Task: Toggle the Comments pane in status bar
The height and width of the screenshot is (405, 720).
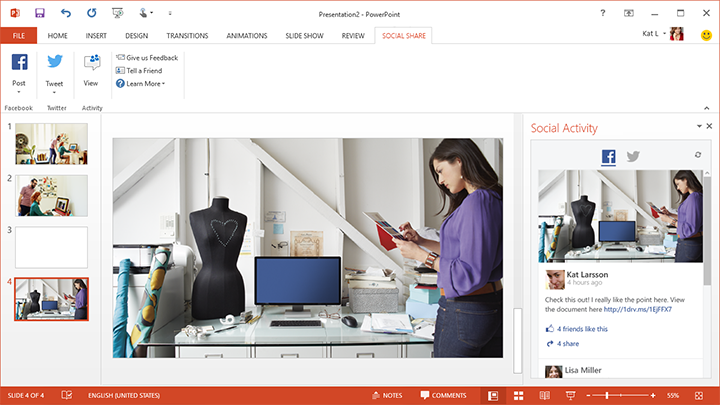Action: [x=443, y=395]
